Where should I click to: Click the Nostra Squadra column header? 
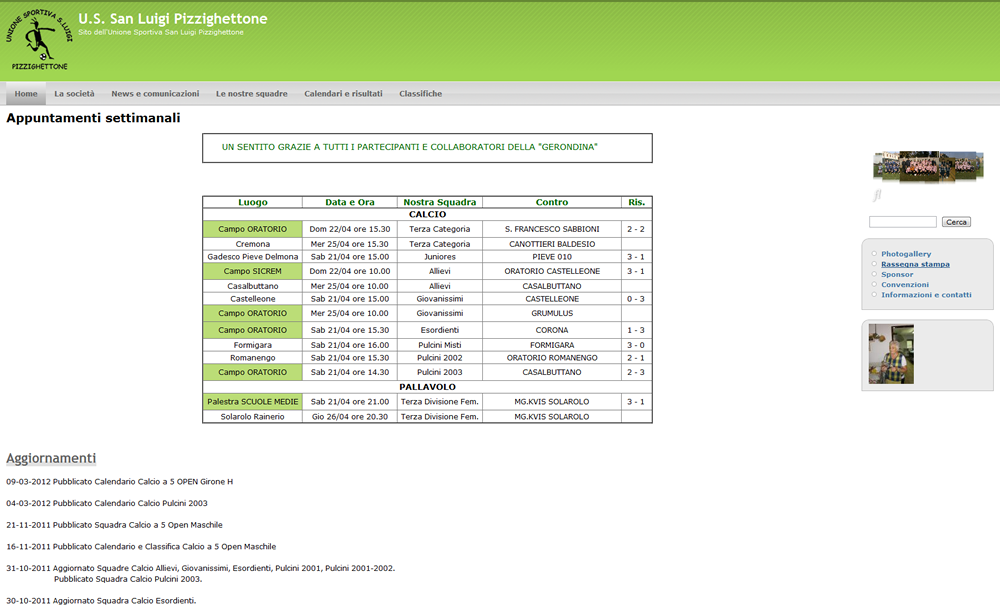[x=439, y=202]
